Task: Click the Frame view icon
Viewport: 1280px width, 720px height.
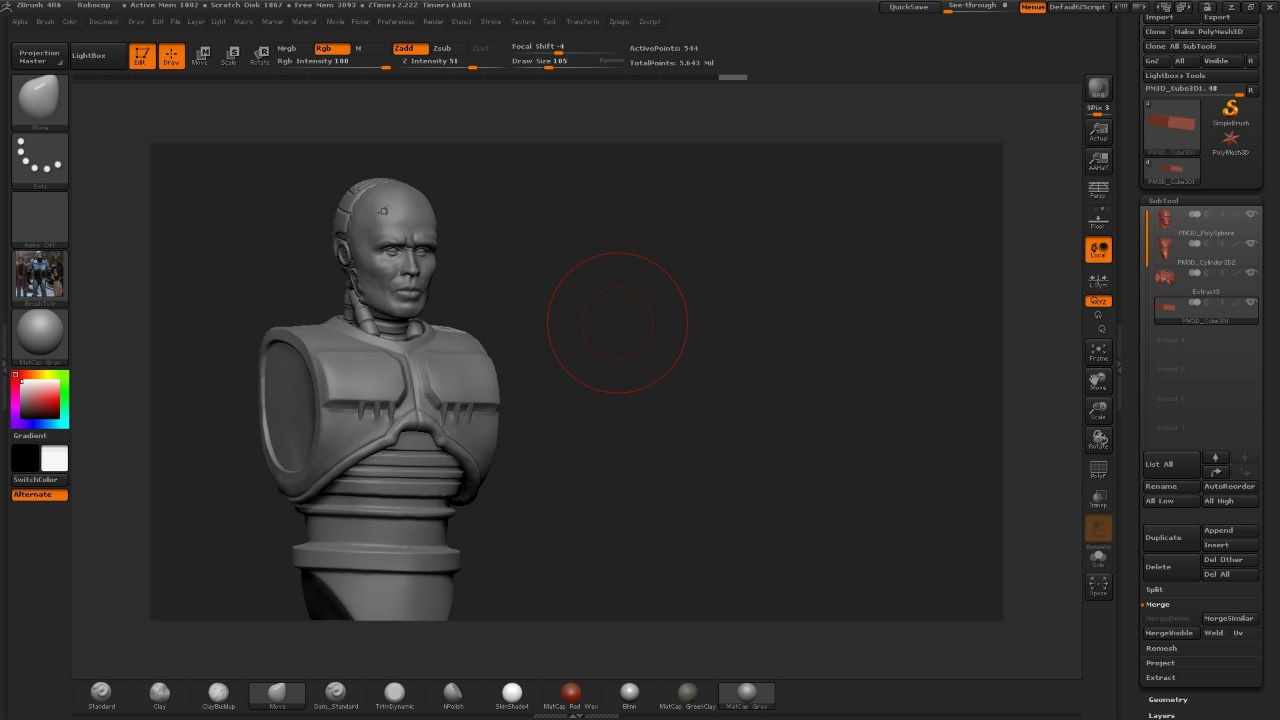Action: tap(1098, 352)
